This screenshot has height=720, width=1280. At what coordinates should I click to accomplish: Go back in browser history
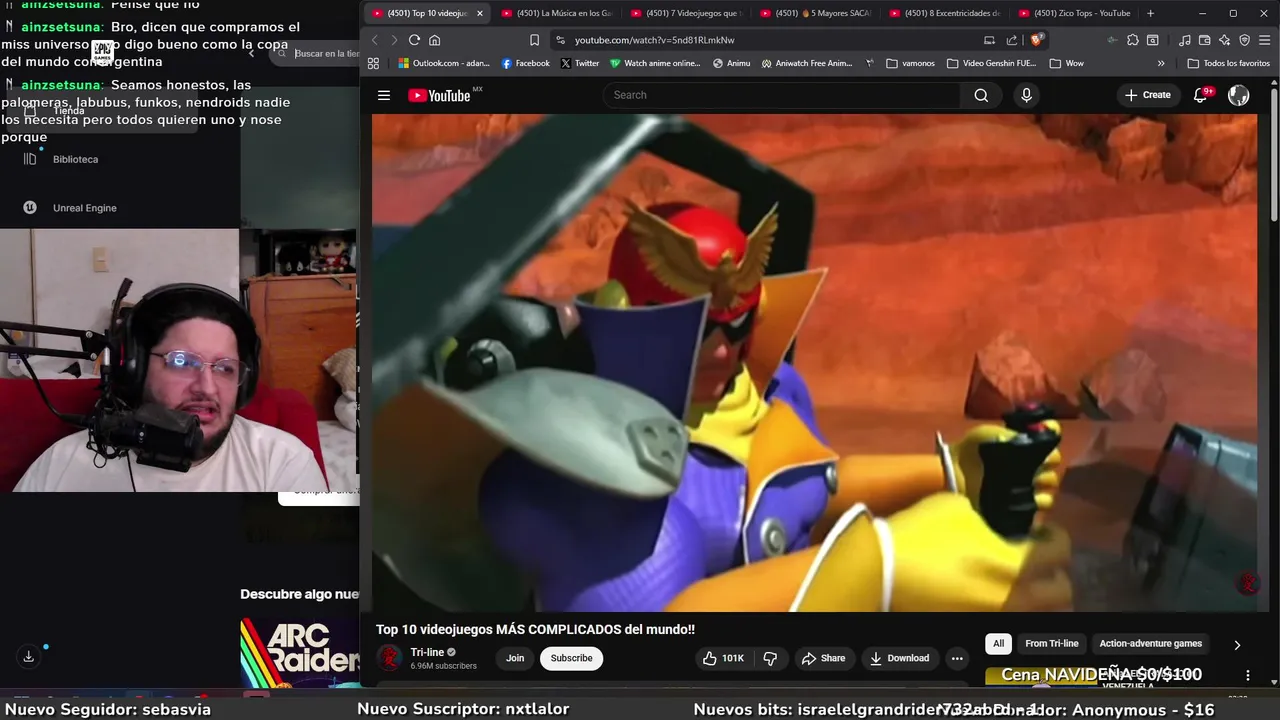375,40
